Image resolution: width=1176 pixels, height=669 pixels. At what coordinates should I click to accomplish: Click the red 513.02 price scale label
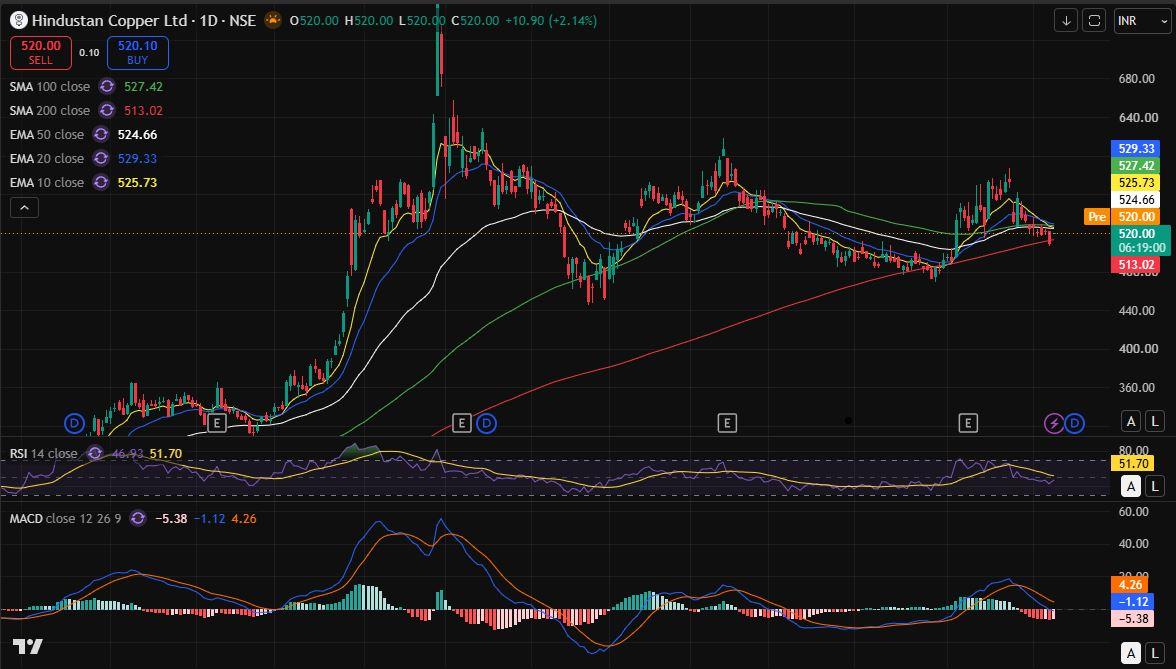[x=1136, y=264]
